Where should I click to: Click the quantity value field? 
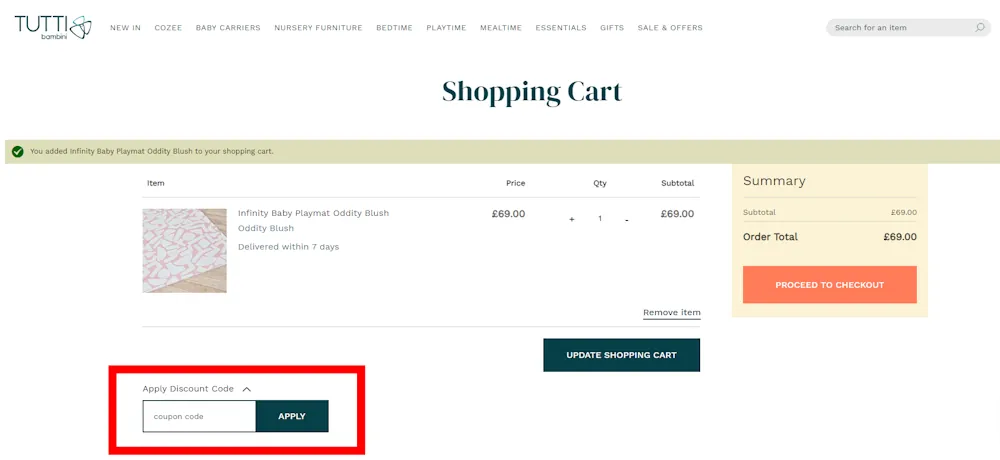coord(599,219)
